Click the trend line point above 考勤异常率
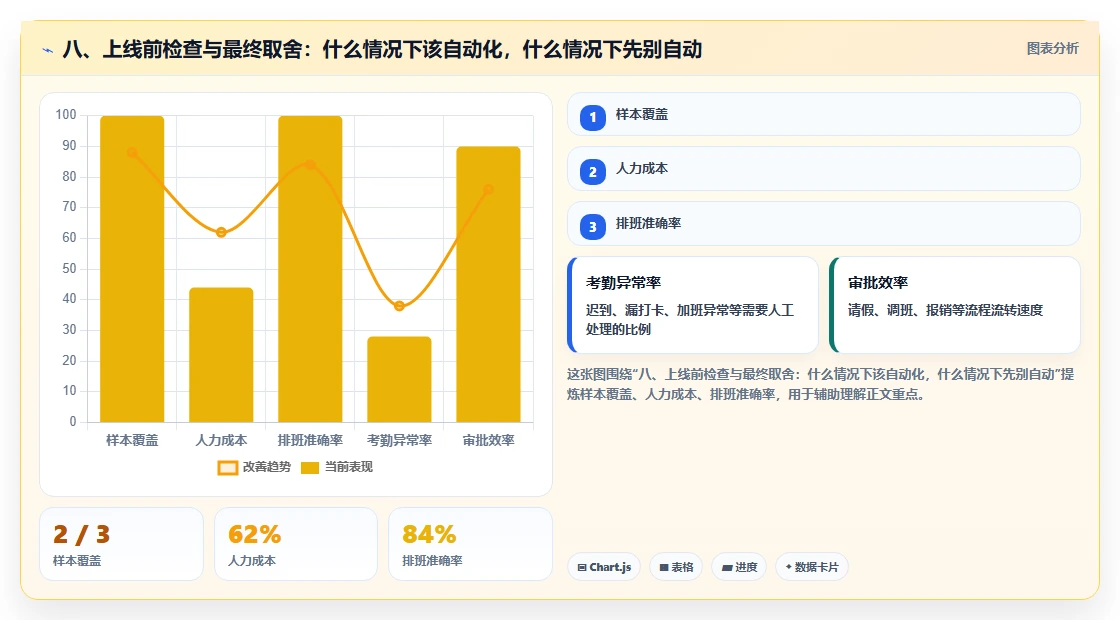Image resolution: width=1120 pixels, height=620 pixels. pyautogui.click(x=399, y=306)
